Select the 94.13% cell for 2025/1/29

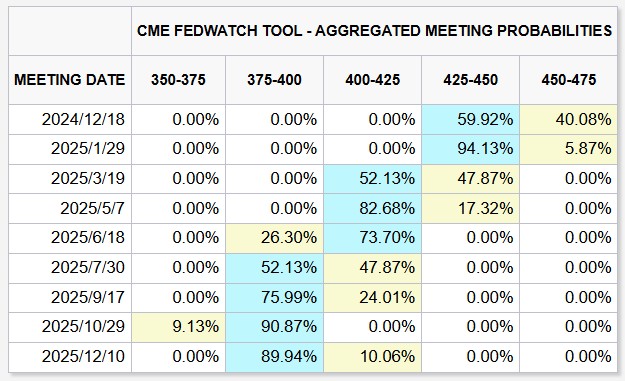tap(470, 149)
